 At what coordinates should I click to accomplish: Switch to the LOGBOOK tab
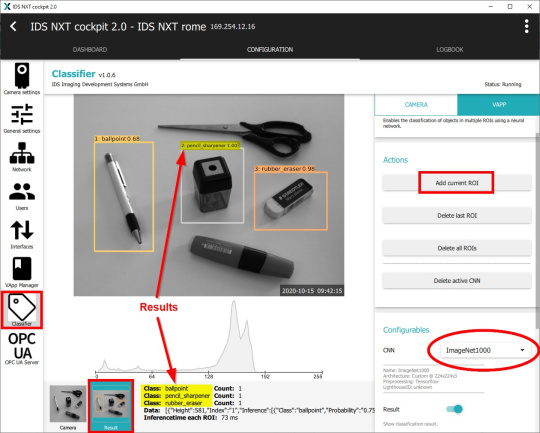[450, 50]
